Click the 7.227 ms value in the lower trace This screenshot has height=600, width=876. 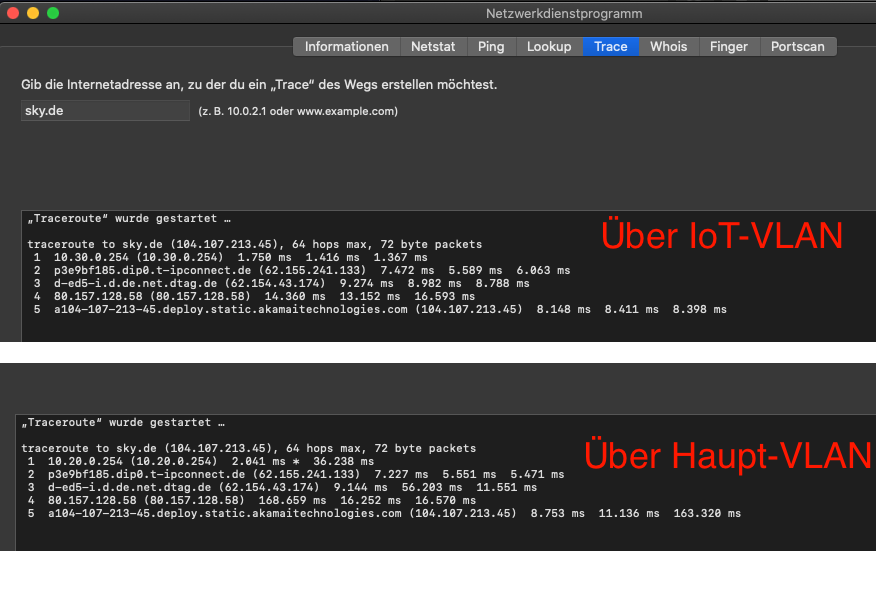coord(401,475)
